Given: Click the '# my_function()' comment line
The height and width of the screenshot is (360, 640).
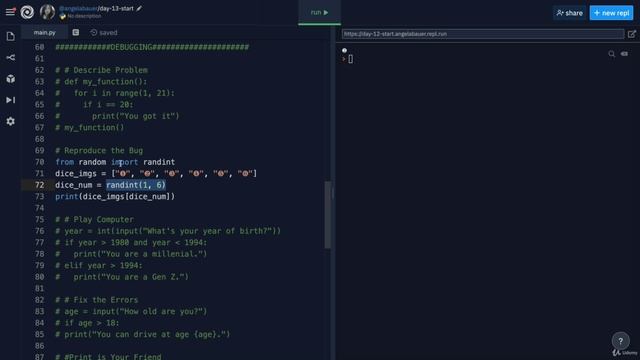Looking at the screenshot, I should pos(90,128).
